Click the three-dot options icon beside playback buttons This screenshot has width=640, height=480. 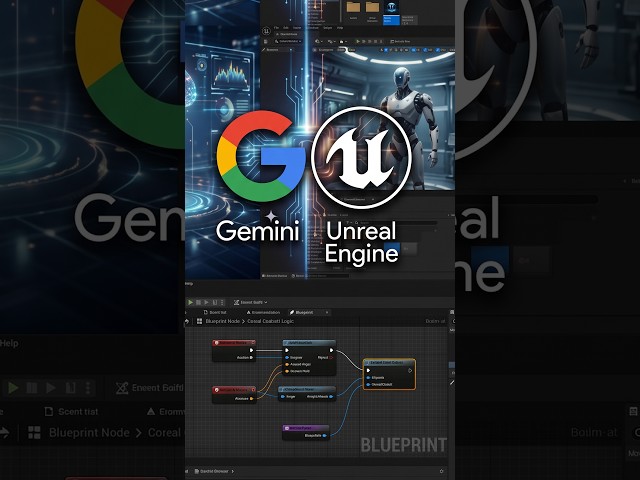(x=222, y=302)
